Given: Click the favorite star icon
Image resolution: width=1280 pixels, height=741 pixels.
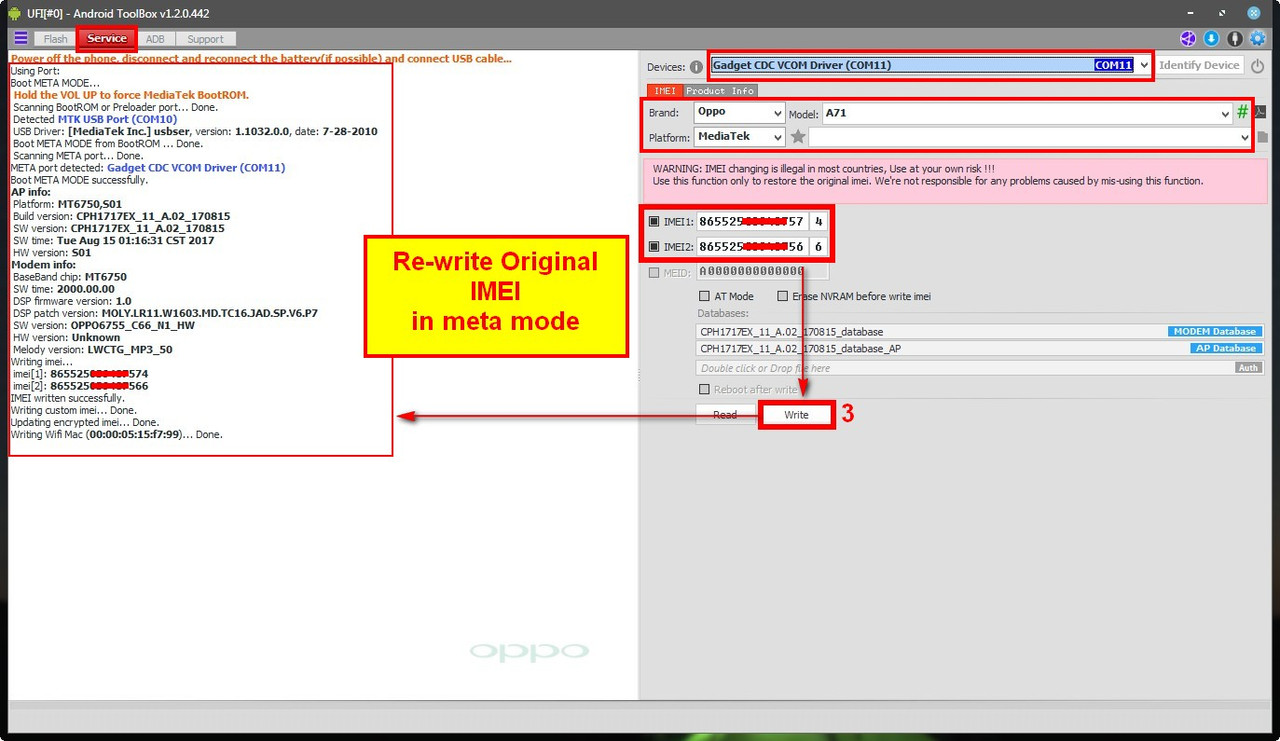Looking at the screenshot, I should click(798, 137).
